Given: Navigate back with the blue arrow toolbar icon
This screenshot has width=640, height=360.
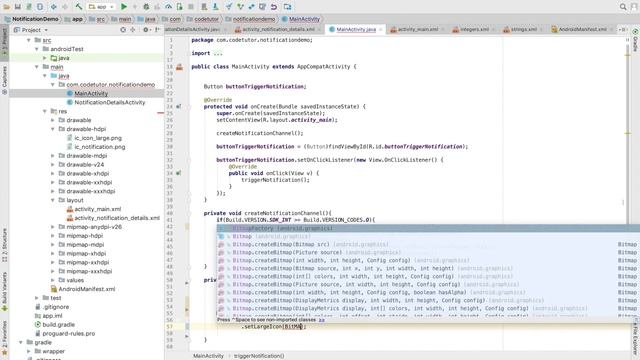Looking at the screenshot, I should point(53,7).
